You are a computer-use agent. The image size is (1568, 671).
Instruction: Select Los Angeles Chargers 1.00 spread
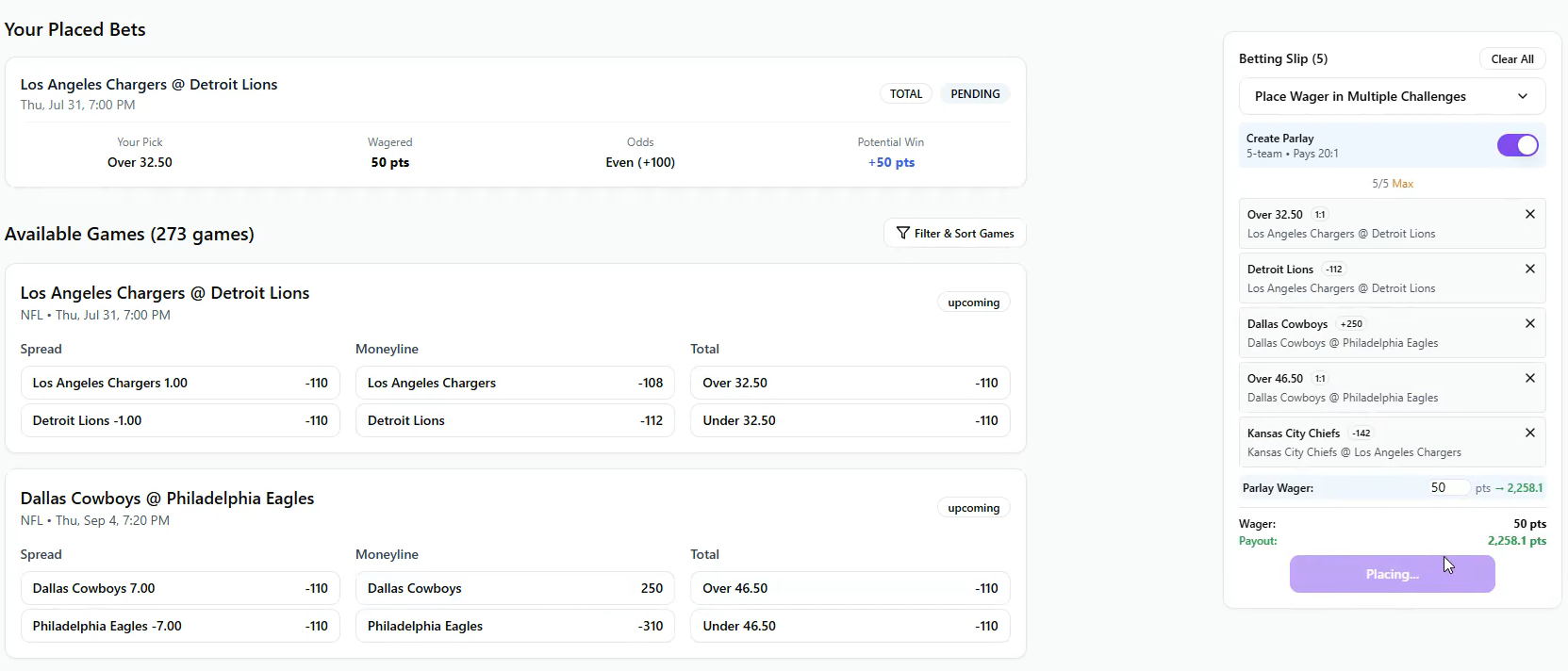[x=180, y=383]
